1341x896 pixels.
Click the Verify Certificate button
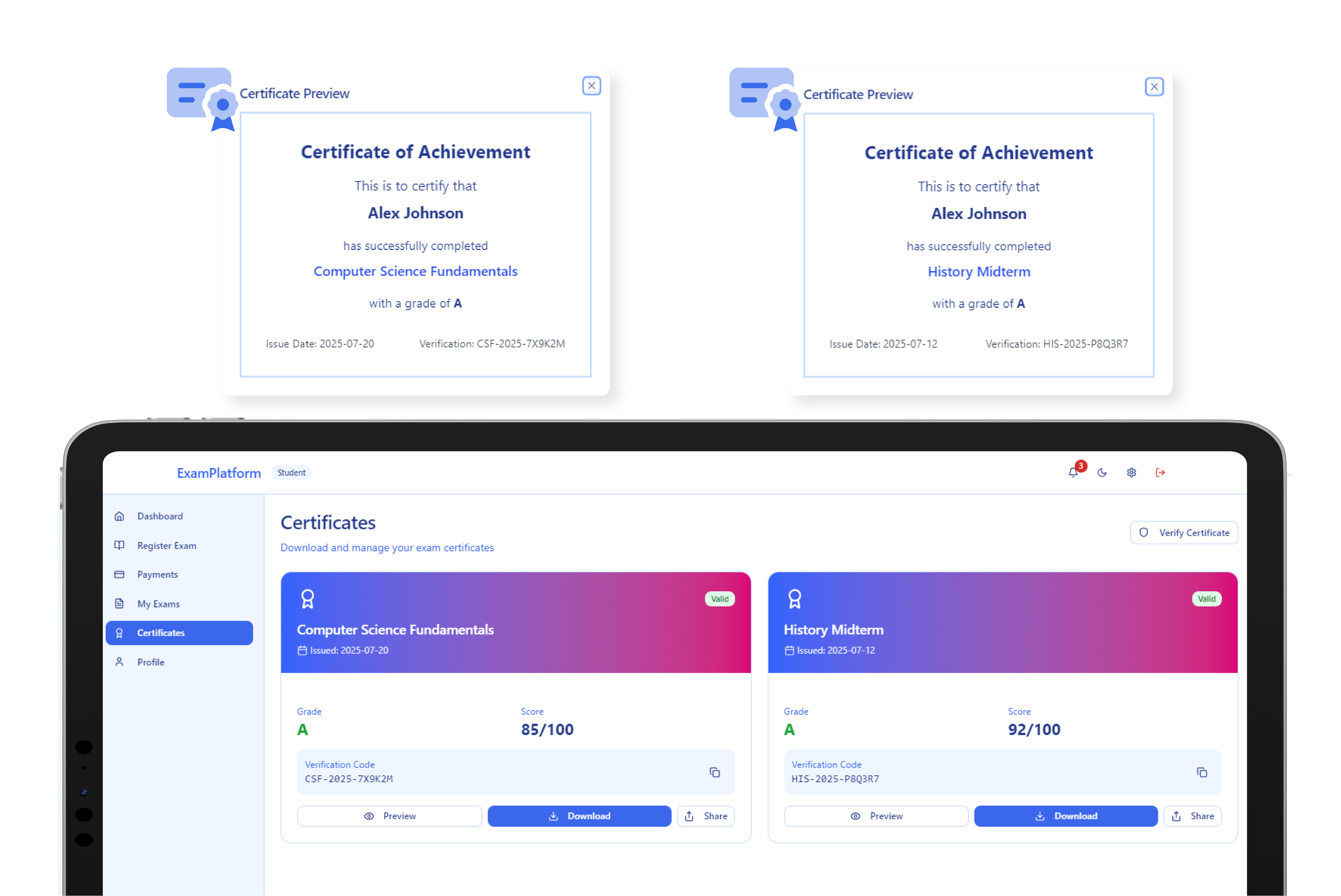coord(1184,533)
